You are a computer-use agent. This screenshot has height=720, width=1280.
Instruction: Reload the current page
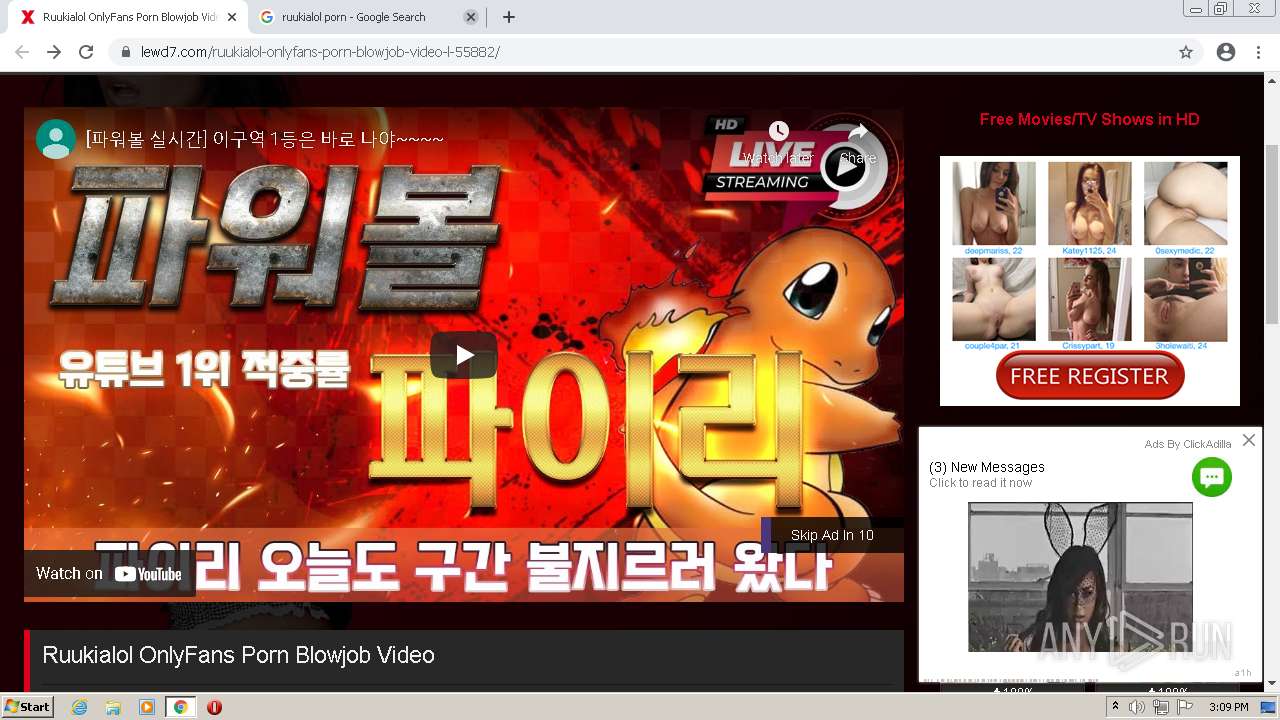(86, 52)
